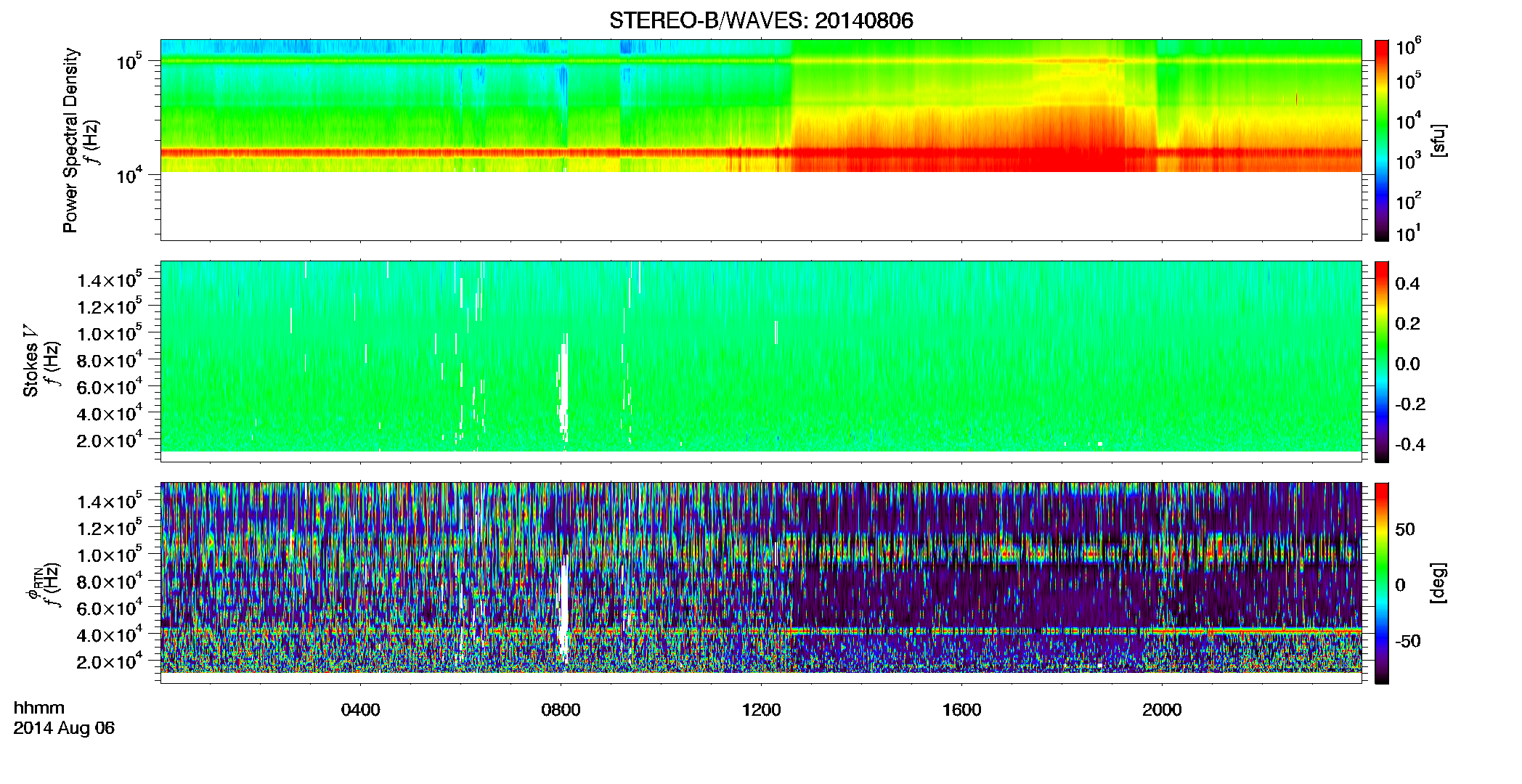The width and height of the screenshot is (1522, 784).
Task: Click the plot title STEREO-B/WAVES: 20140806
Action: click(x=761, y=20)
